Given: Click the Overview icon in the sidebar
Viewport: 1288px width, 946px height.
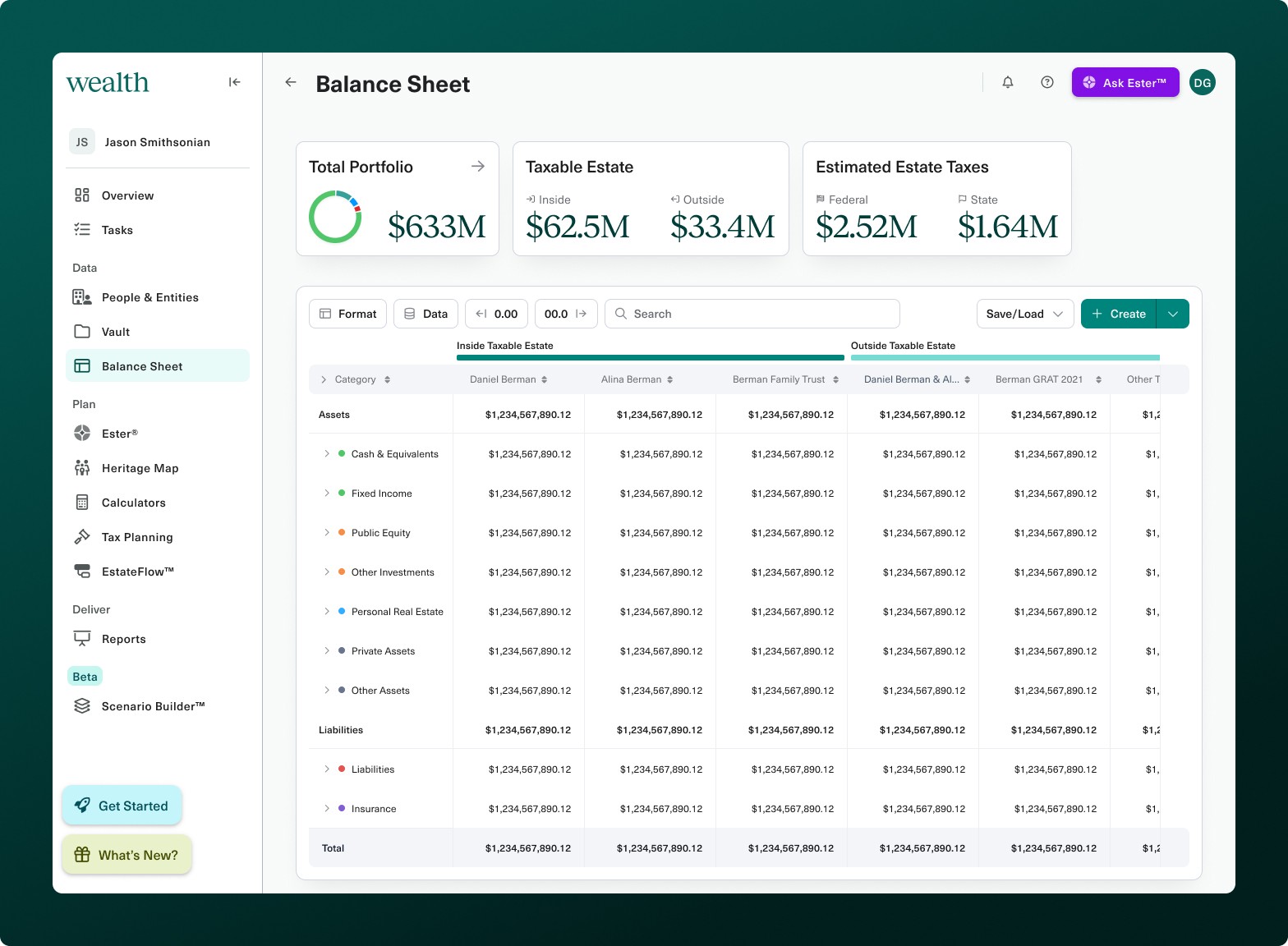Looking at the screenshot, I should [82, 195].
